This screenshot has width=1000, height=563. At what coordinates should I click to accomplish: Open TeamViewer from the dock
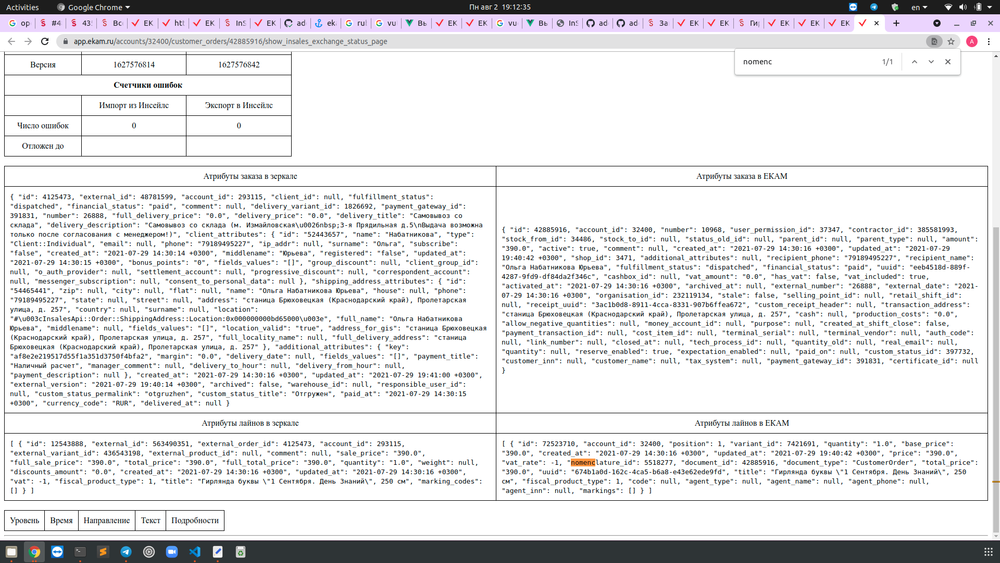(57, 551)
